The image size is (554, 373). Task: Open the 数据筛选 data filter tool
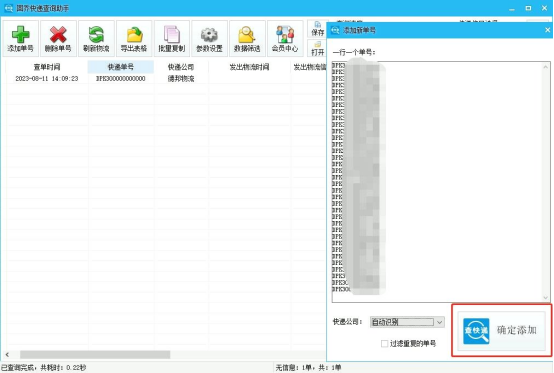pyautogui.click(x=247, y=39)
